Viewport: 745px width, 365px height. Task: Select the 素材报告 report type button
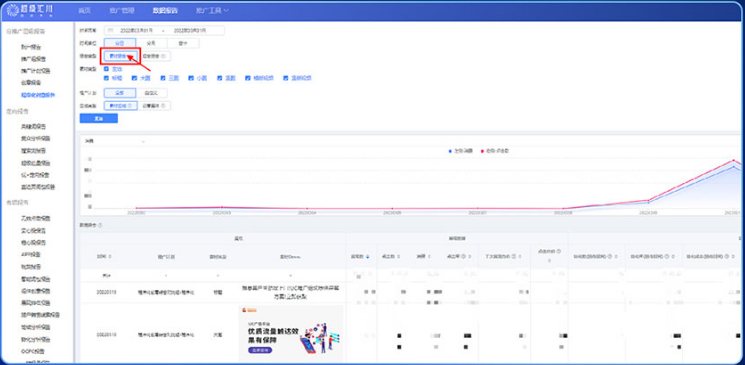[x=120, y=56]
